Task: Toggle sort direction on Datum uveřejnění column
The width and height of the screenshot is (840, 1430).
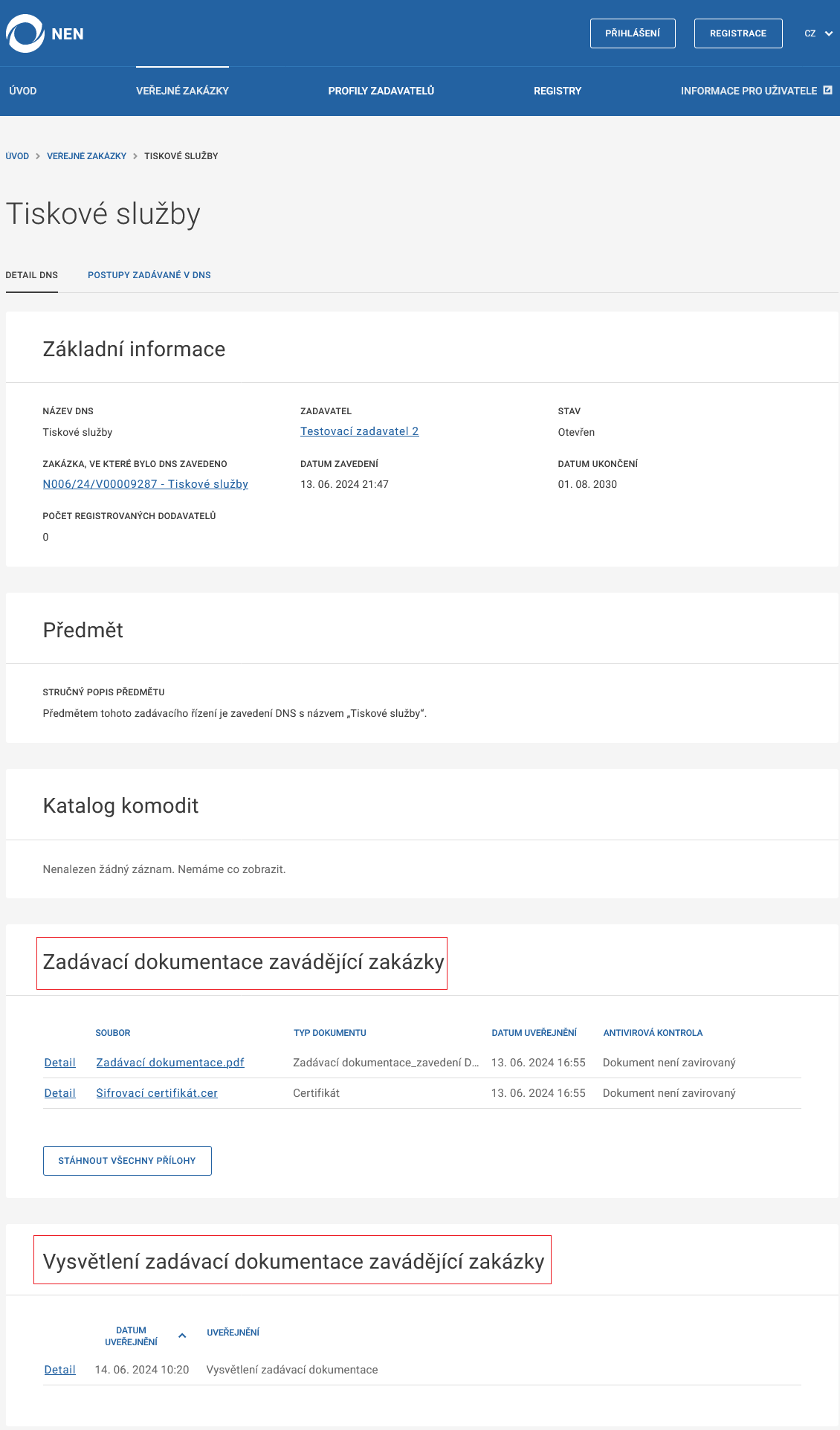Action: pos(182,1332)
